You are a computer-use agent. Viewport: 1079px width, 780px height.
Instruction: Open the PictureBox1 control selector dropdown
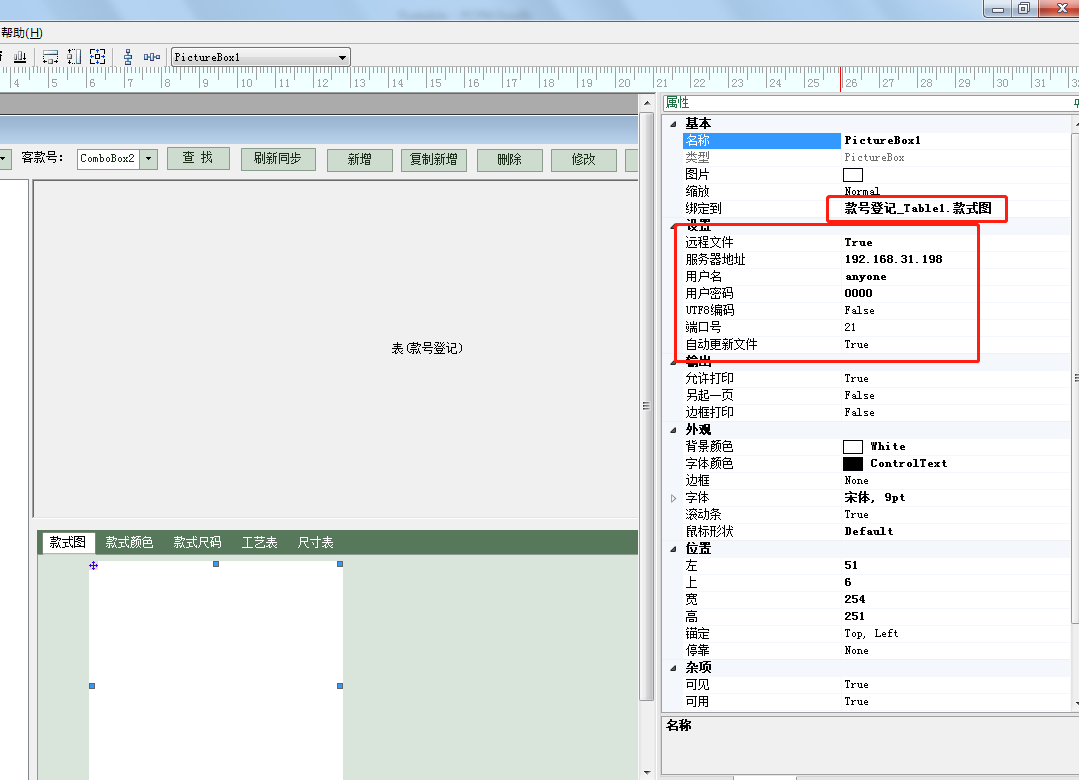pos(342,58)
